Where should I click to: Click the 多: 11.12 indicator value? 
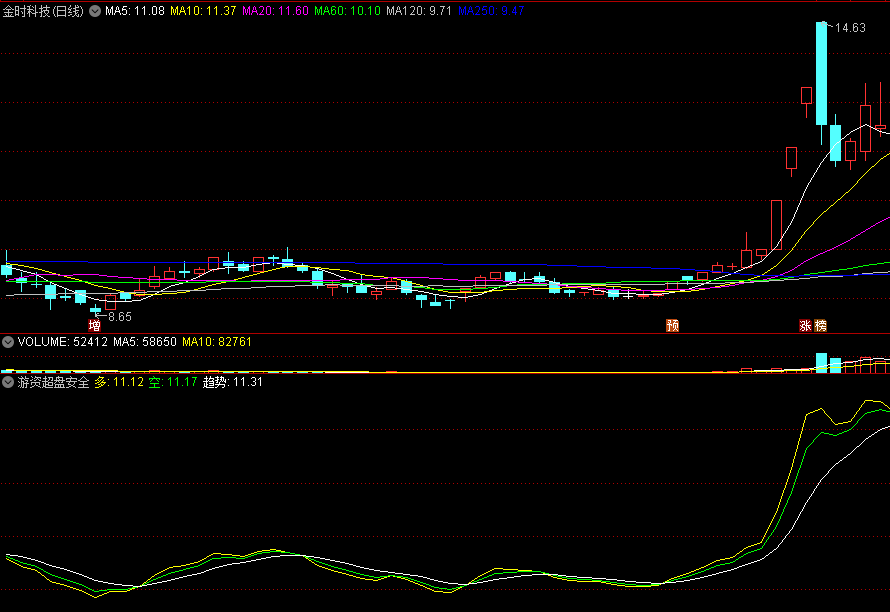(x=119, y=382)
